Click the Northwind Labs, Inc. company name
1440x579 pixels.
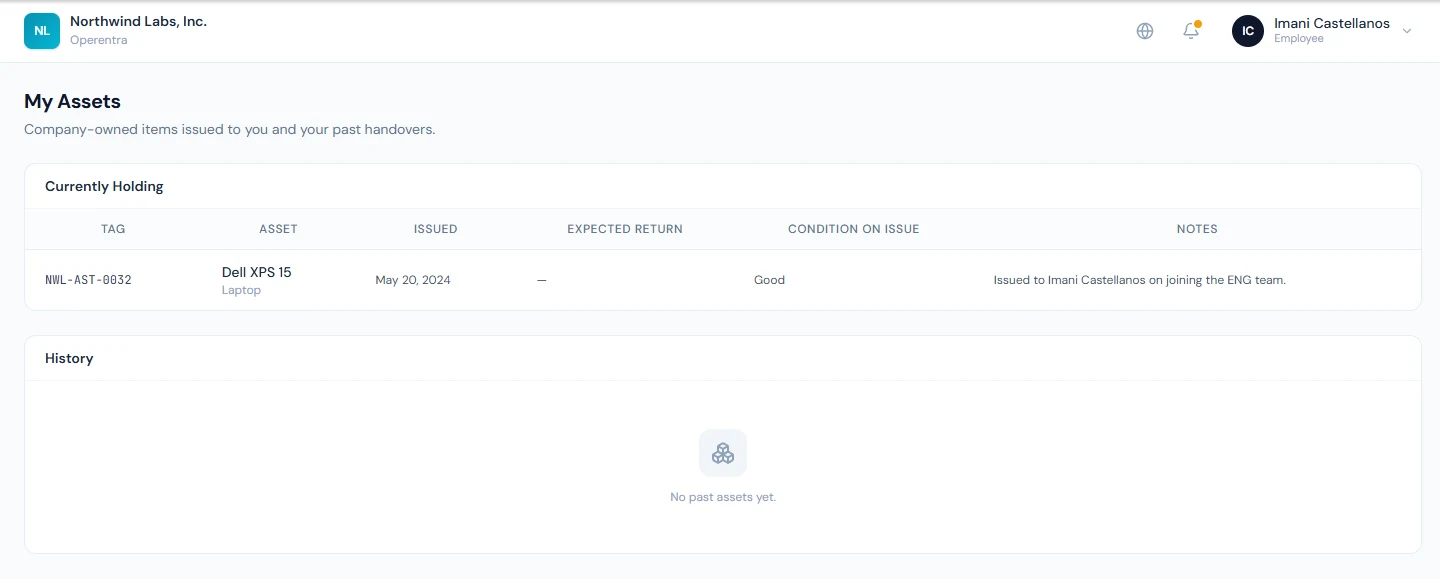point(139,21)
